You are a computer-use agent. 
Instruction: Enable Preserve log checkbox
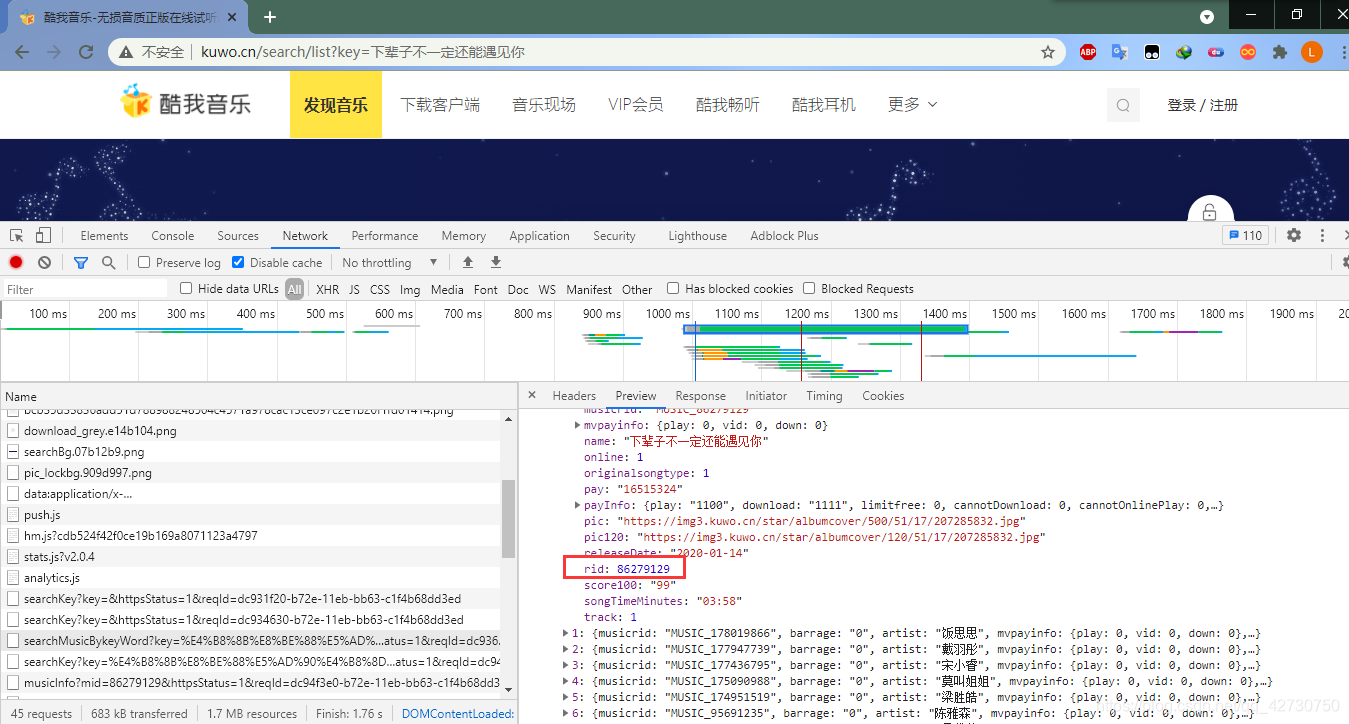[x=144, y=262]
